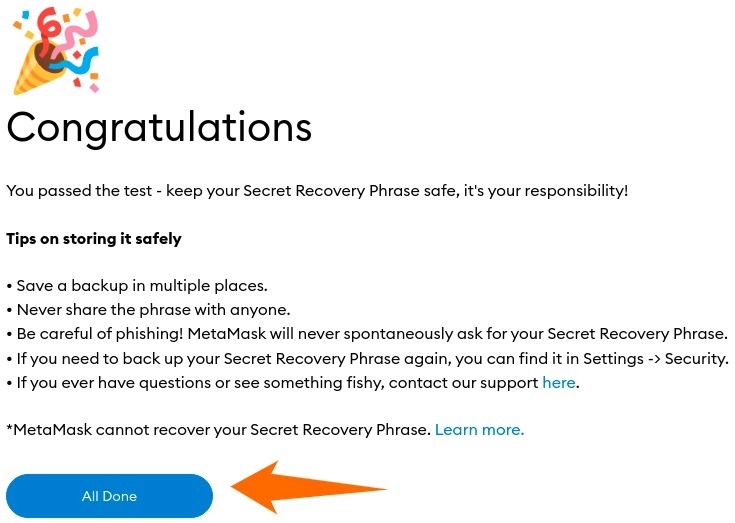Follow the "Learn more." link

(x=479, y=430)
